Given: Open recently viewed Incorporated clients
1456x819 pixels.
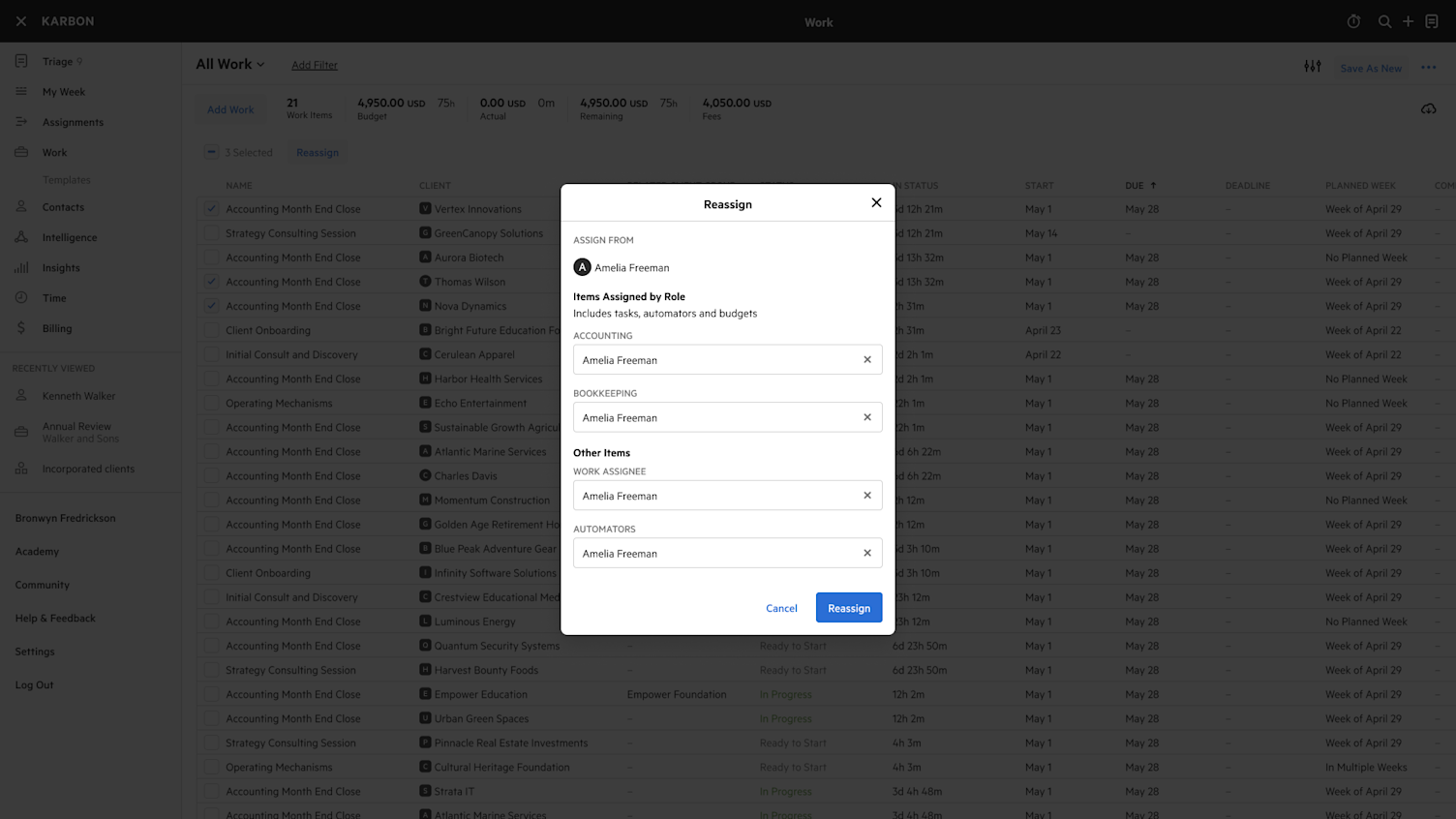Looking at the screenshot, I should [88, 469].
